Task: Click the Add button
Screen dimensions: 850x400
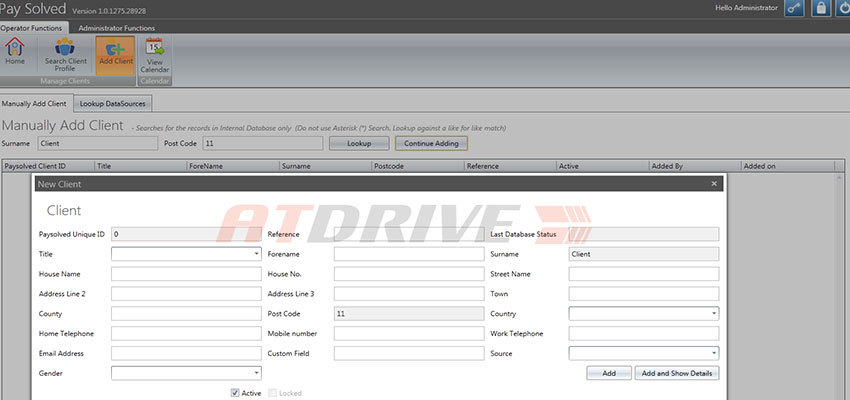Action: click(x=609, y=373)
